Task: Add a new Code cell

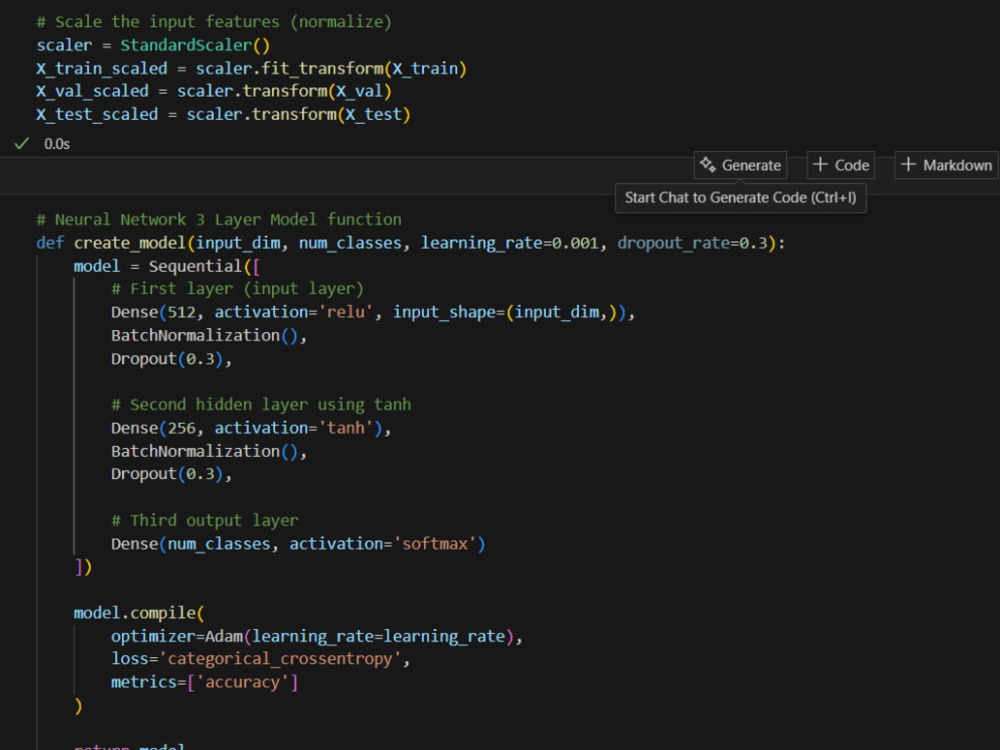Action: click(x=841, y=165)
